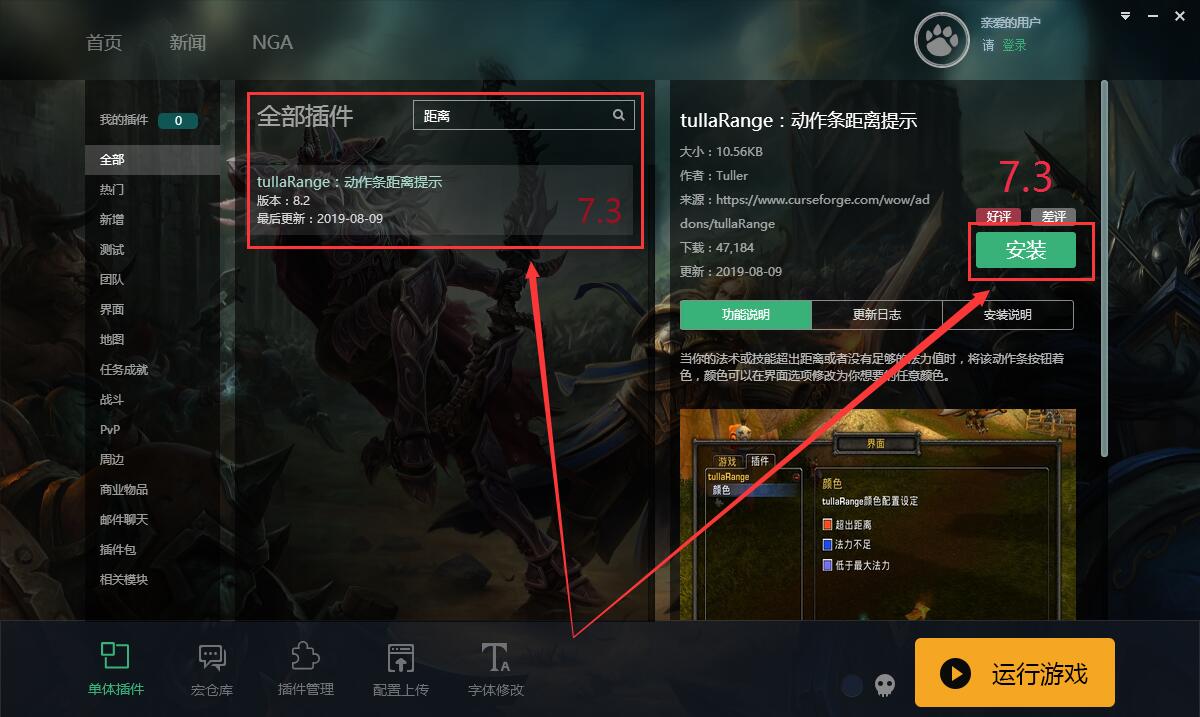Open 配置上传 upload icon
Image resolution: width=1200 pixels, height=717 pixels.
coord(401,658)
